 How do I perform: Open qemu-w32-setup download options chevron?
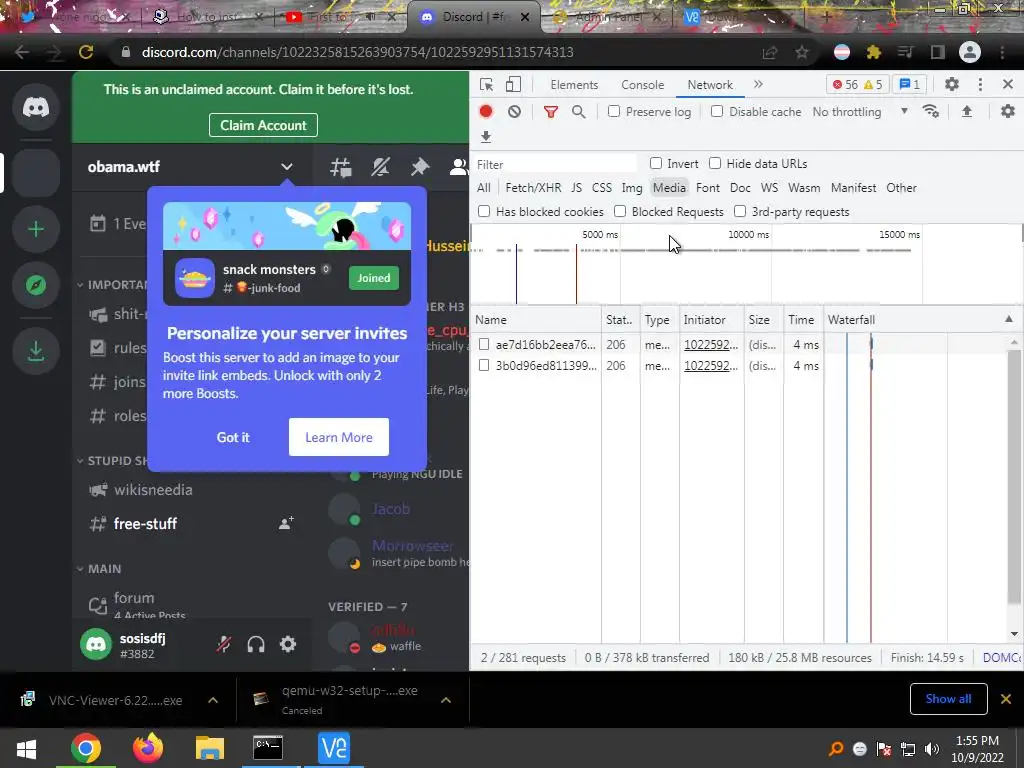coord(446,700)
